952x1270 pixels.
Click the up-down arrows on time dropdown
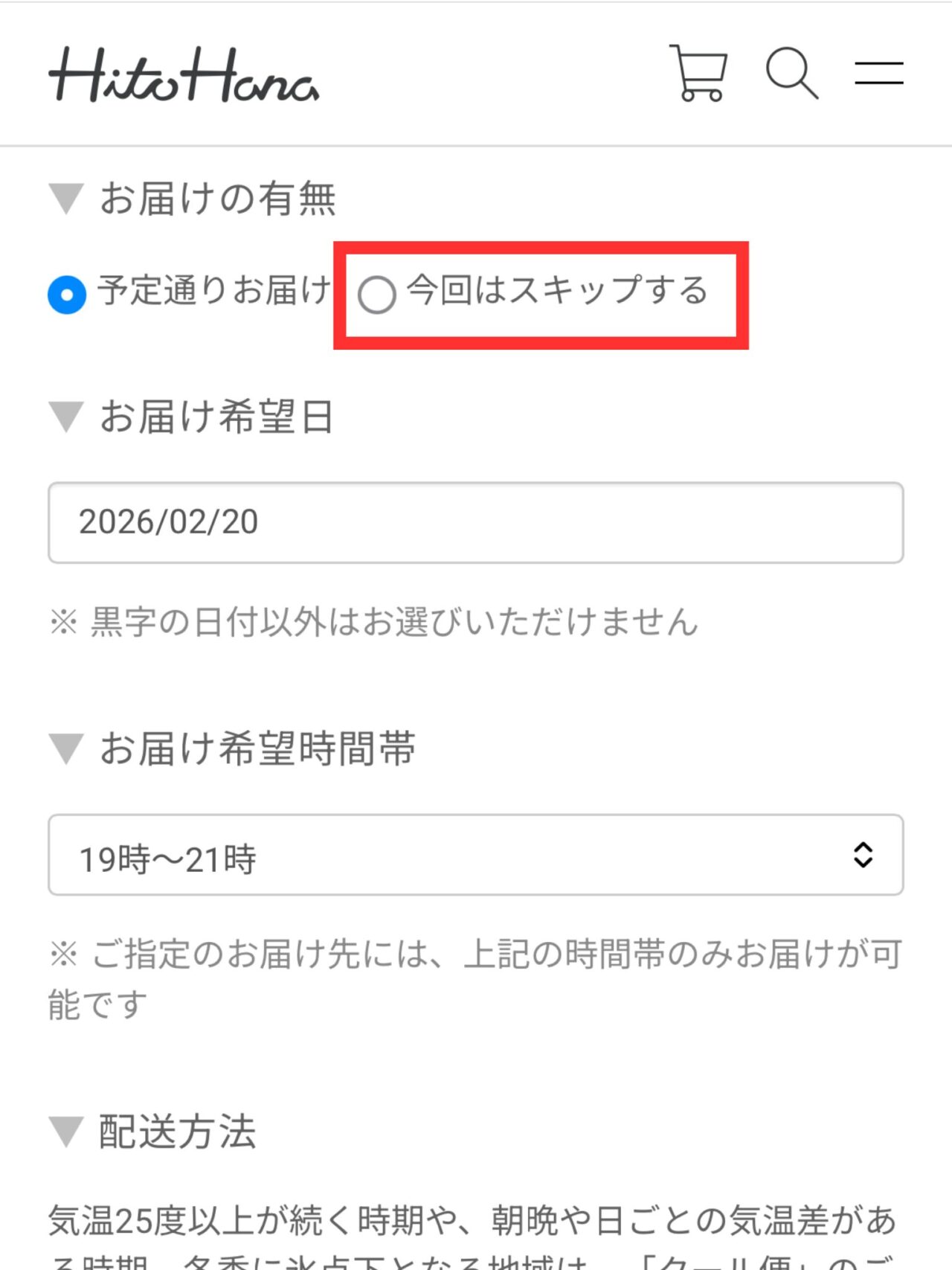pos(863,855)
